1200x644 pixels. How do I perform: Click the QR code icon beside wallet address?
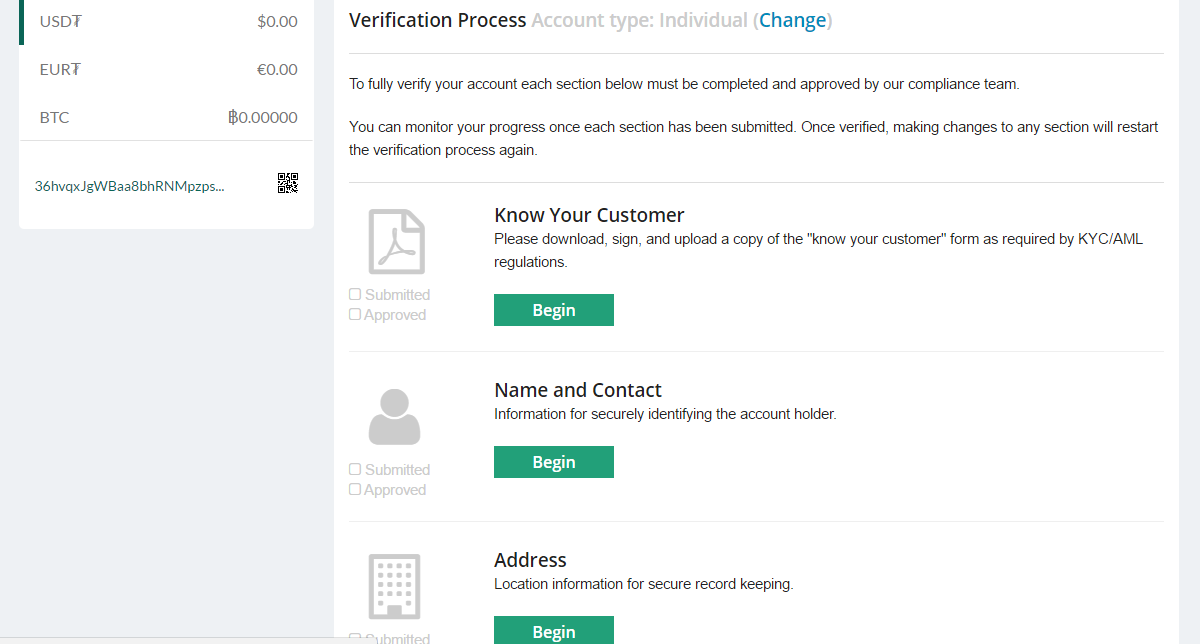pos(288,183)
